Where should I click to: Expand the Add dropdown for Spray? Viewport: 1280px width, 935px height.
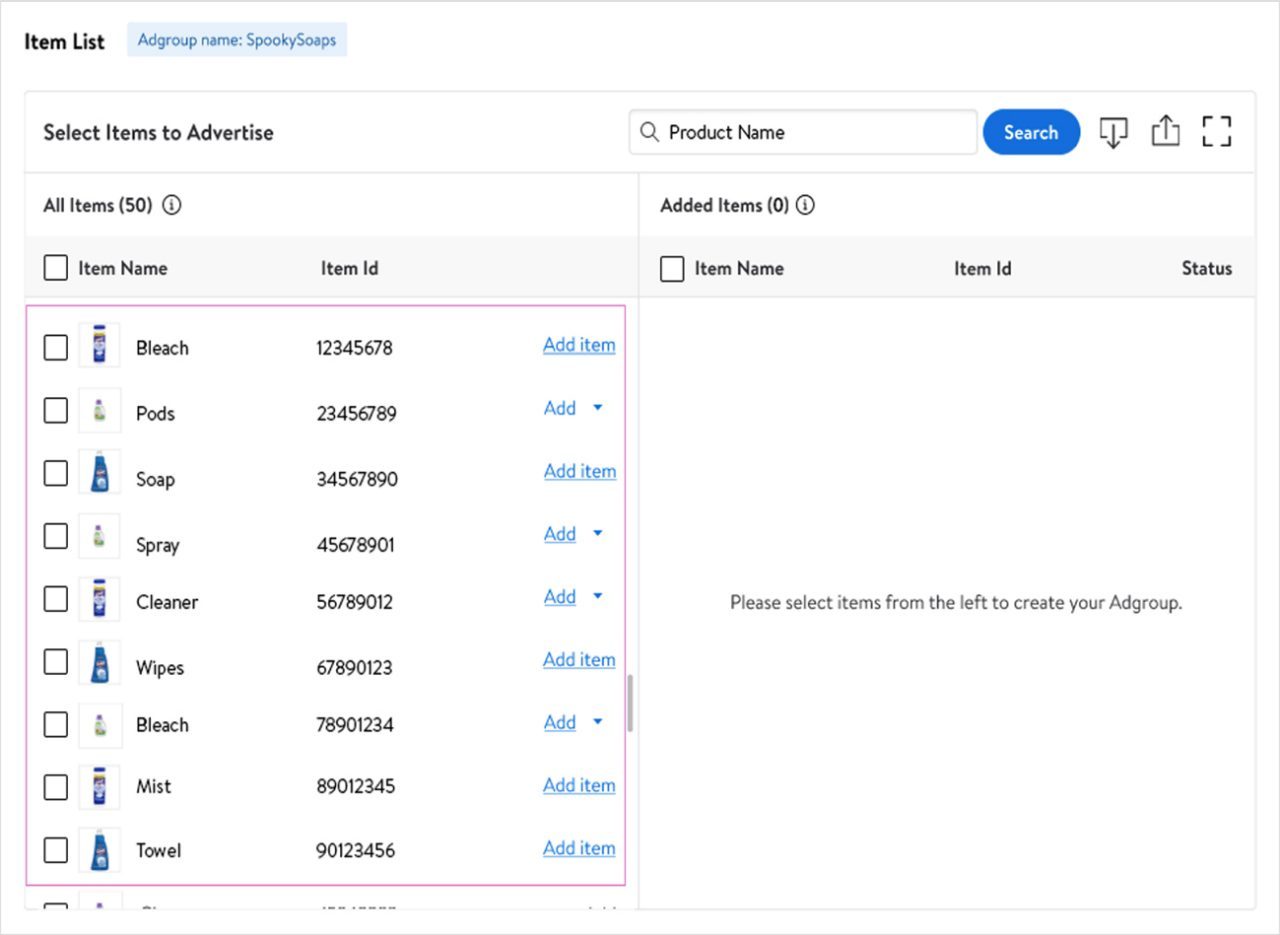point(598,534)
